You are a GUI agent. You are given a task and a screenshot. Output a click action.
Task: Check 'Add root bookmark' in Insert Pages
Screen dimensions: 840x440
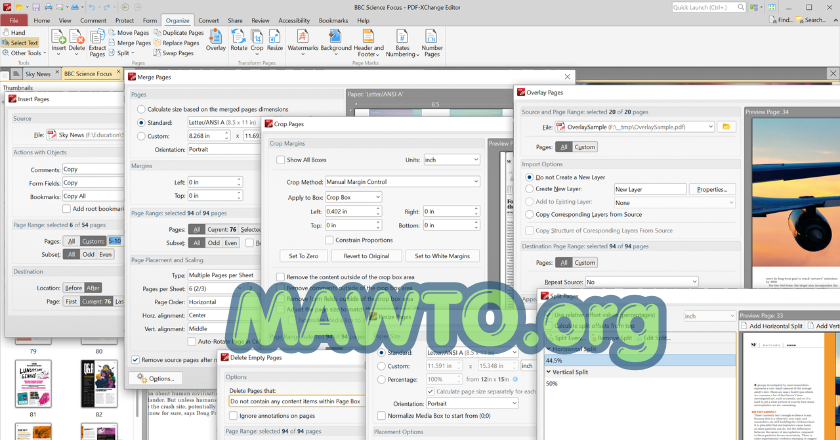tap(66, 208)
